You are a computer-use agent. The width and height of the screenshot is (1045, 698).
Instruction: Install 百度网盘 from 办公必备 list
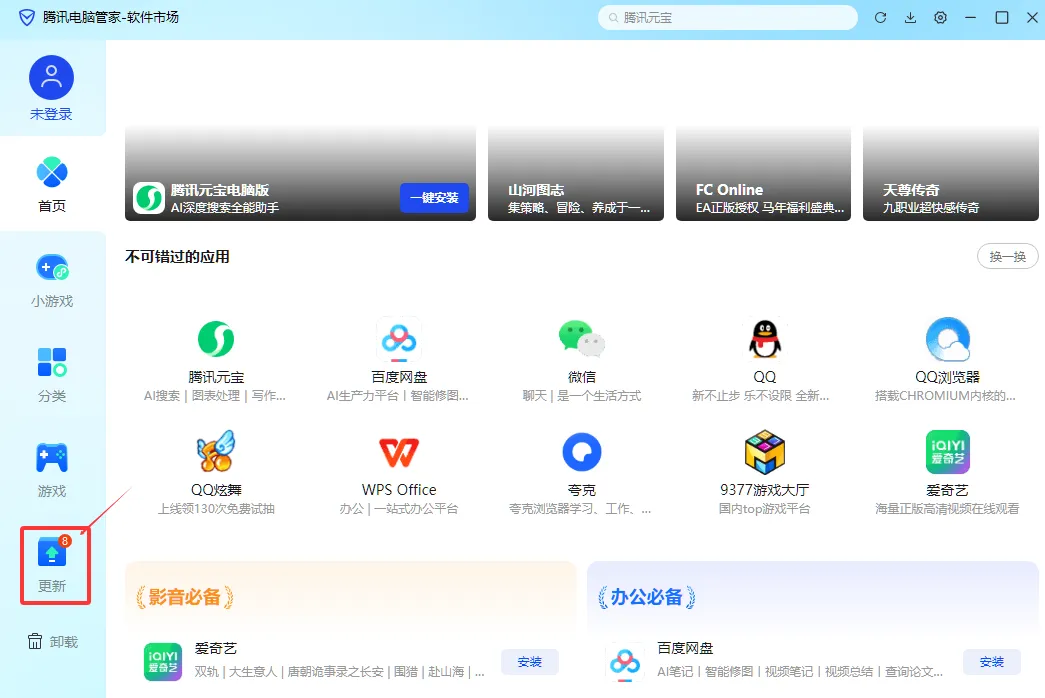(x=992, y=662)
